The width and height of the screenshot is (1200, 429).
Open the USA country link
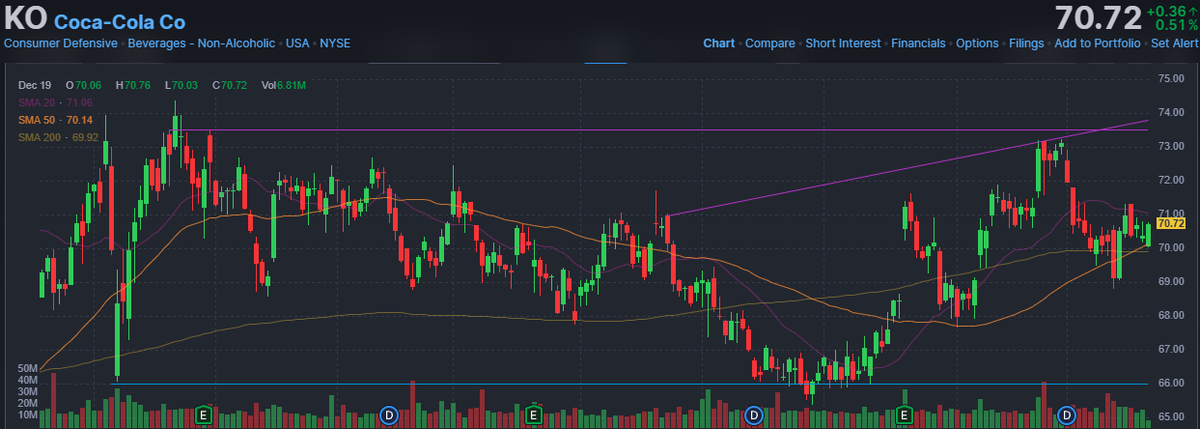click(297, 44)
